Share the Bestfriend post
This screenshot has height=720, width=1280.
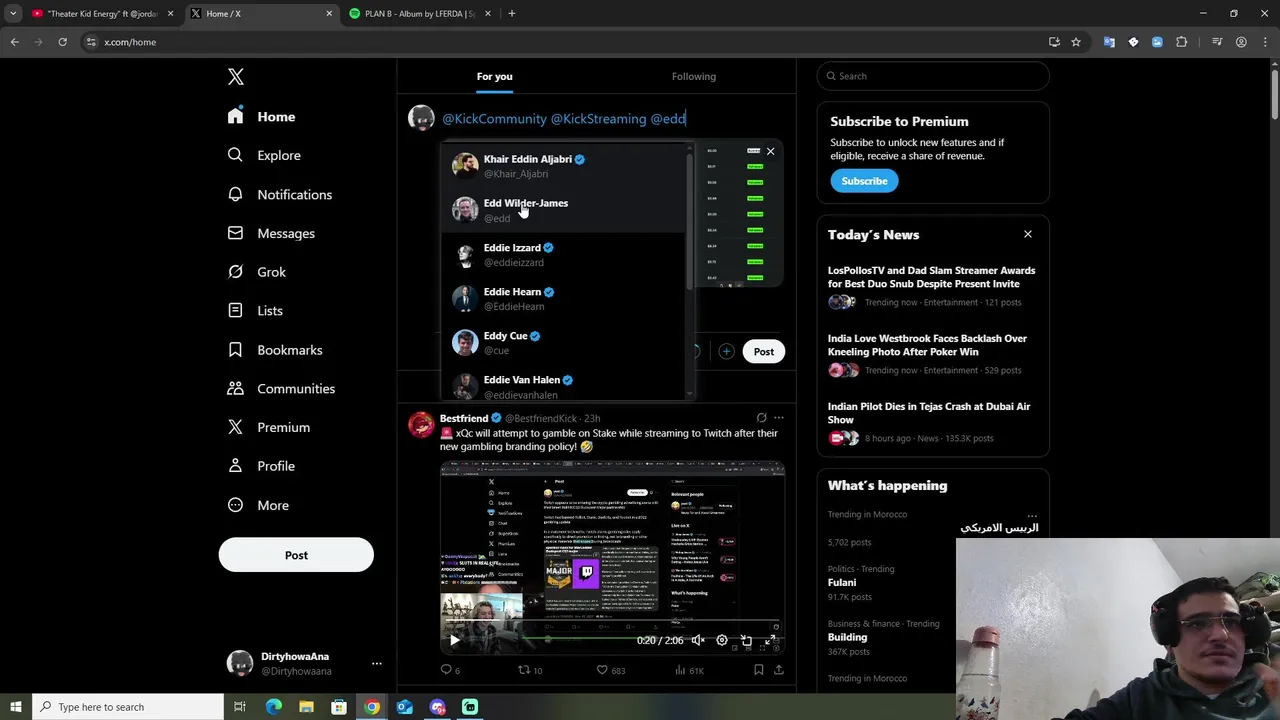778,670
